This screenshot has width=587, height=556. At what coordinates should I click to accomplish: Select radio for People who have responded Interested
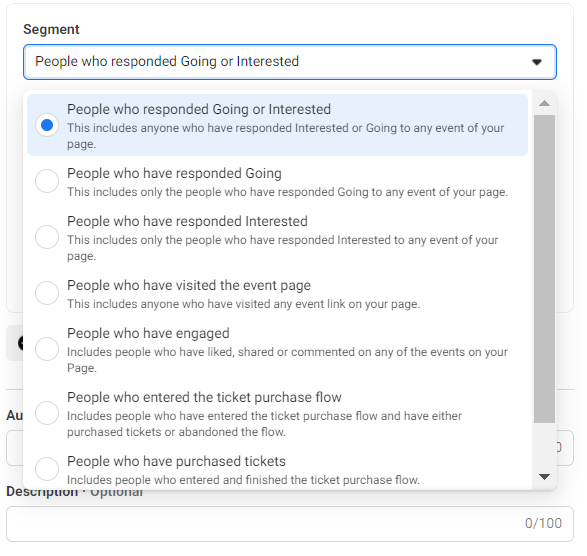pyautogui.click(x=47, y=237)
